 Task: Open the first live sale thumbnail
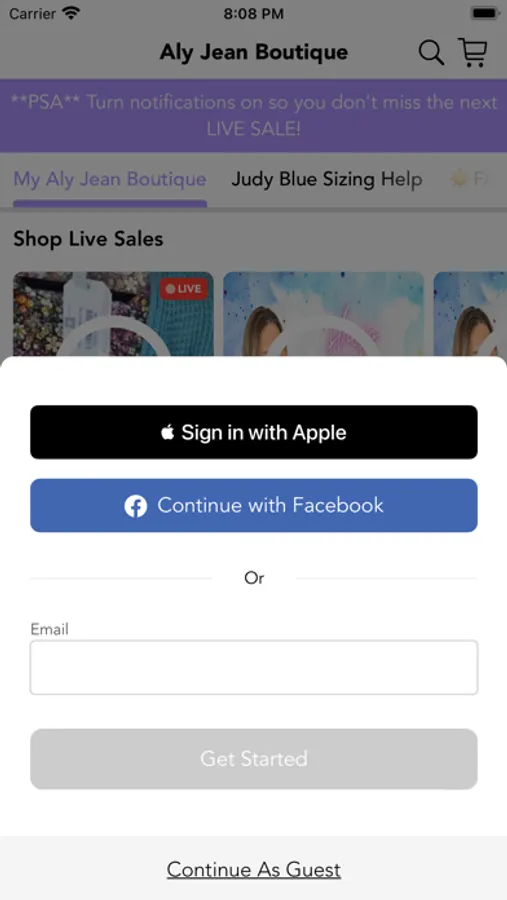click(x=113, y=314)
